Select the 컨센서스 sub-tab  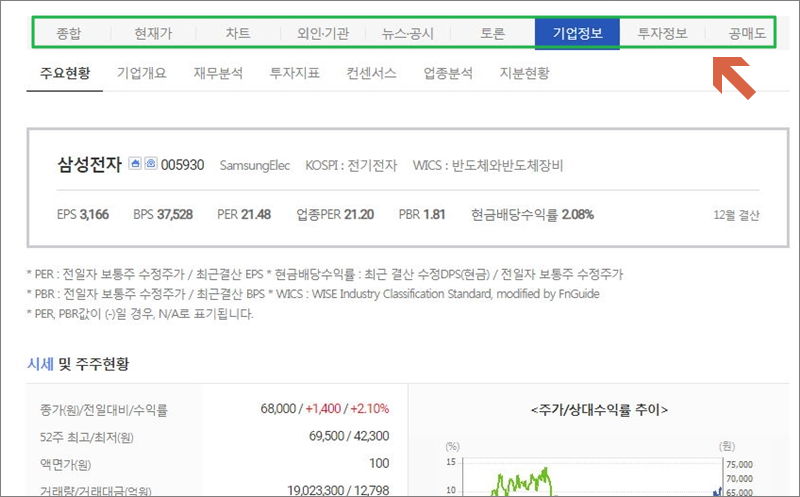pyautogui.click(x=371, y=73)
